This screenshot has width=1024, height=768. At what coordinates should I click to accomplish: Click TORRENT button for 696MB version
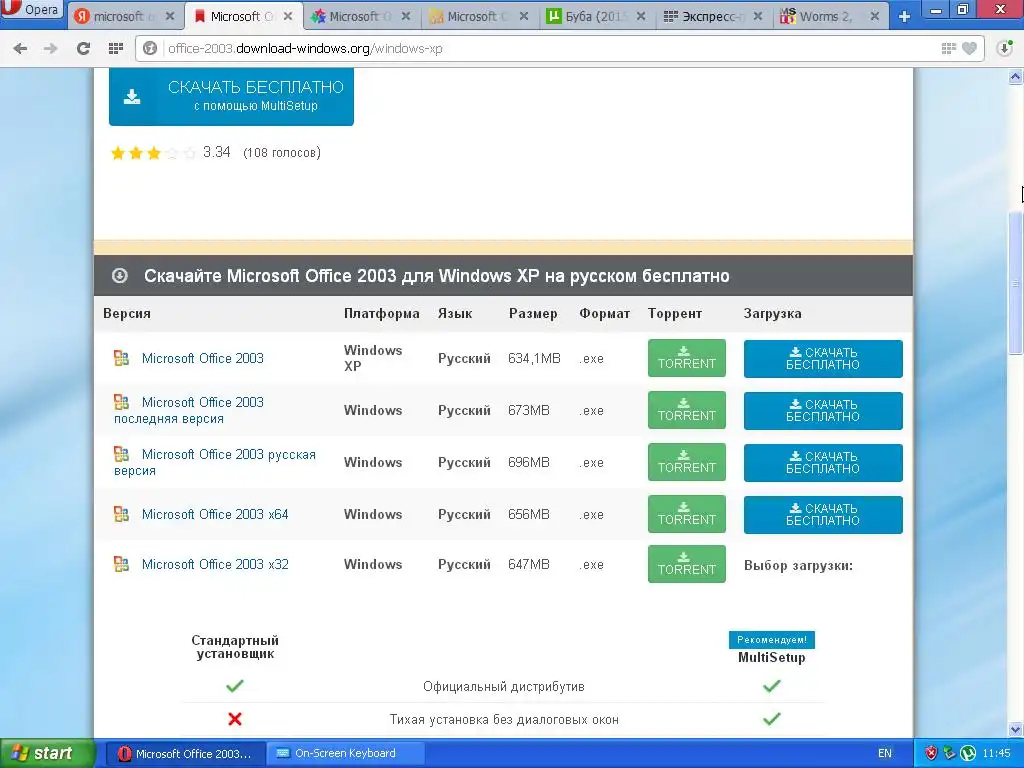pos(686,462)
